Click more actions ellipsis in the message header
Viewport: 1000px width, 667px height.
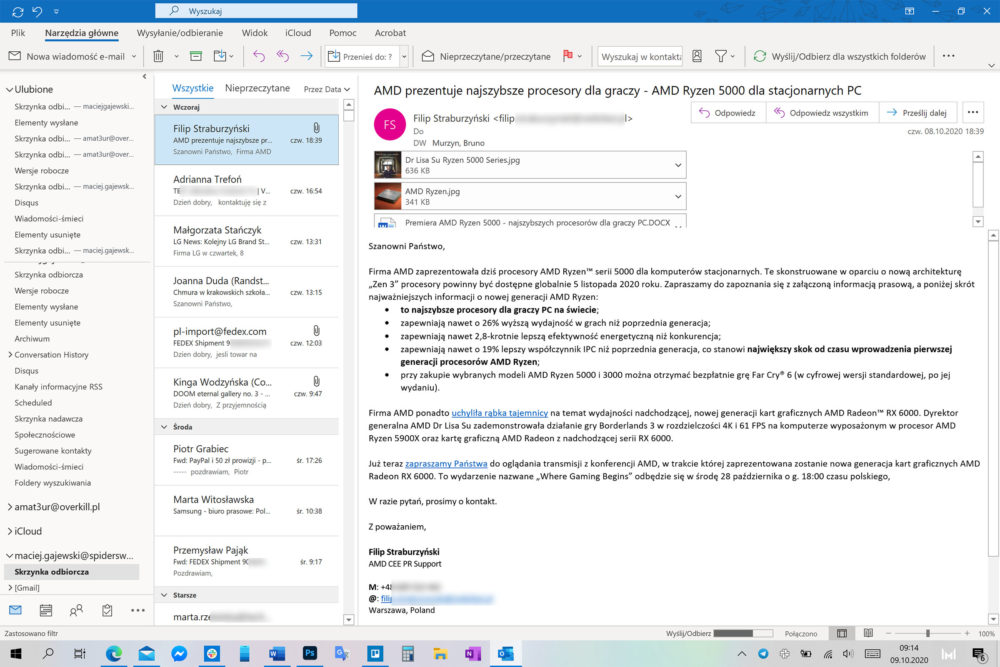pyautogui.click(x=973, y=113)
